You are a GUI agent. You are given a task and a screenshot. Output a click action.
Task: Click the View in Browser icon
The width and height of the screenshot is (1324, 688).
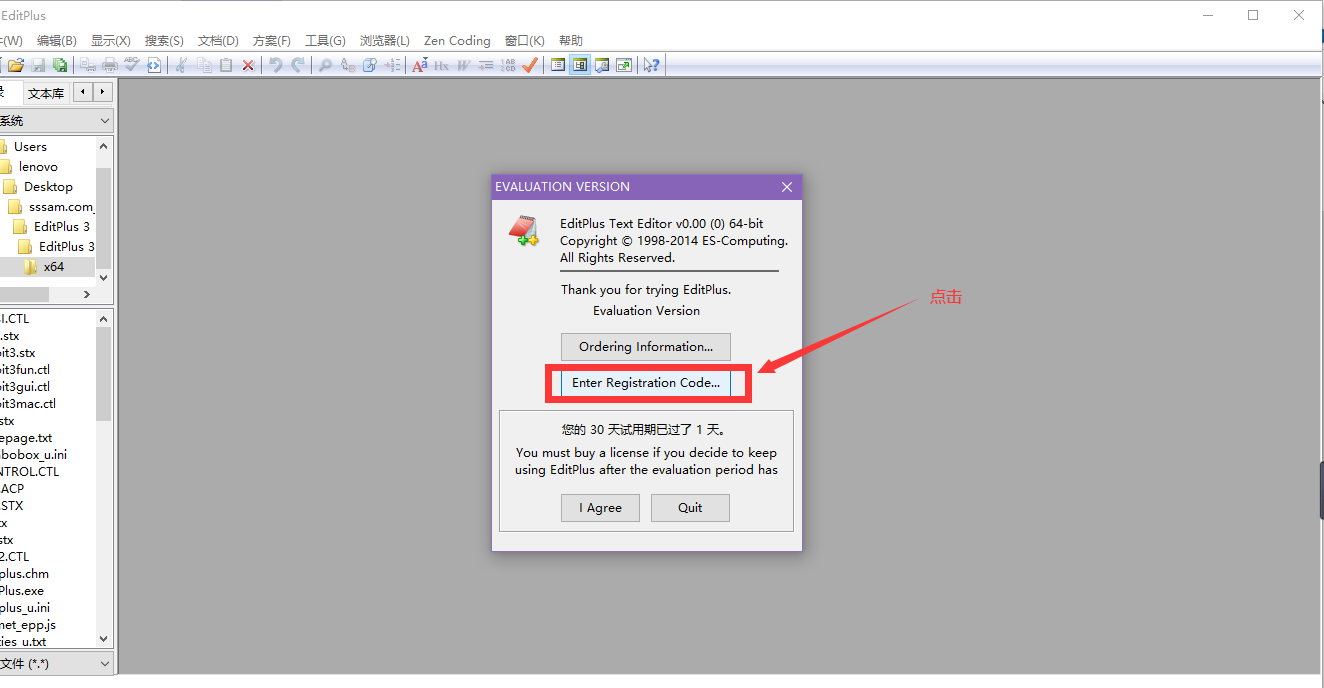pos(154,65)
